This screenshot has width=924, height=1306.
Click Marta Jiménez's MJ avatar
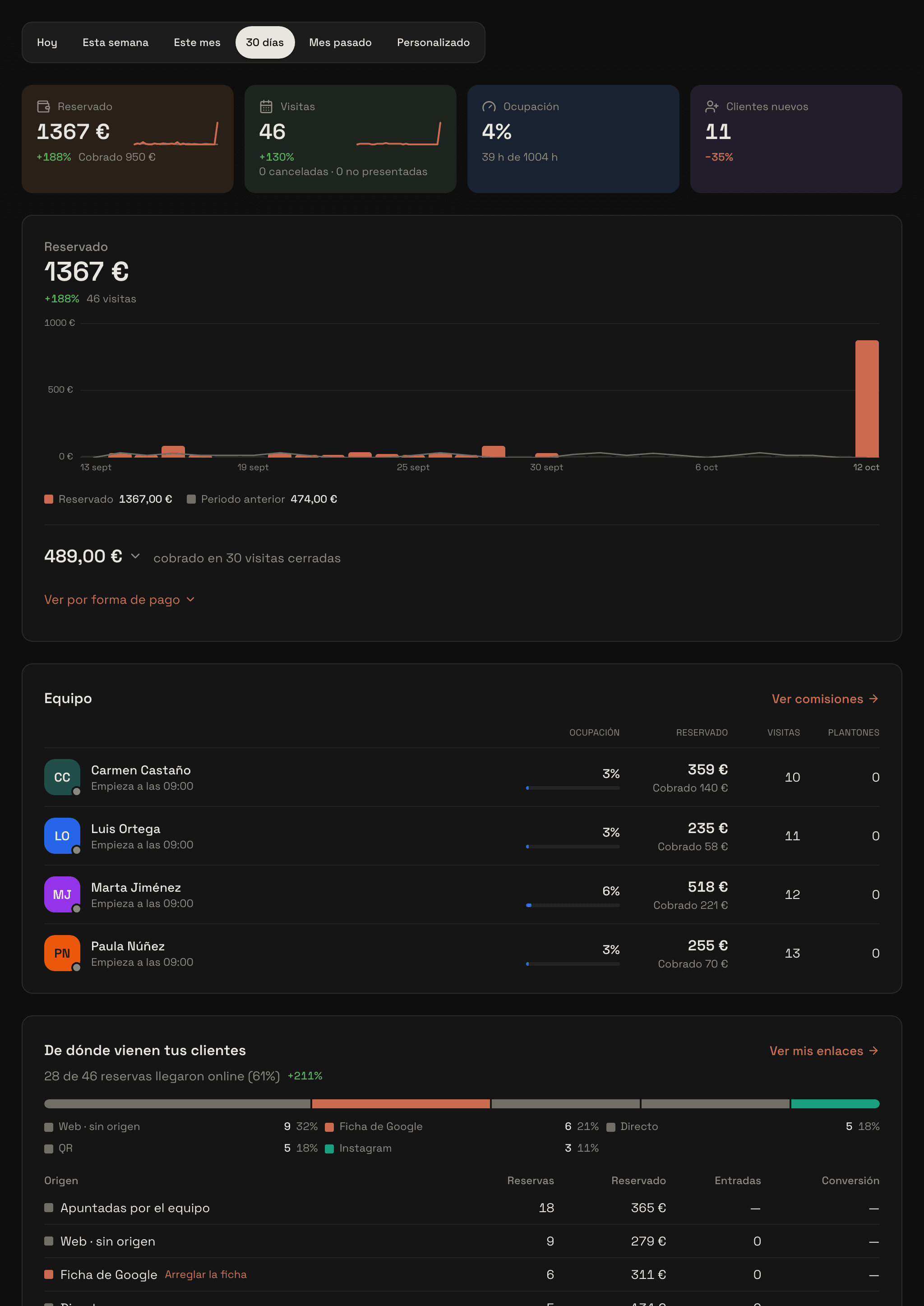[x=62, y=894]
